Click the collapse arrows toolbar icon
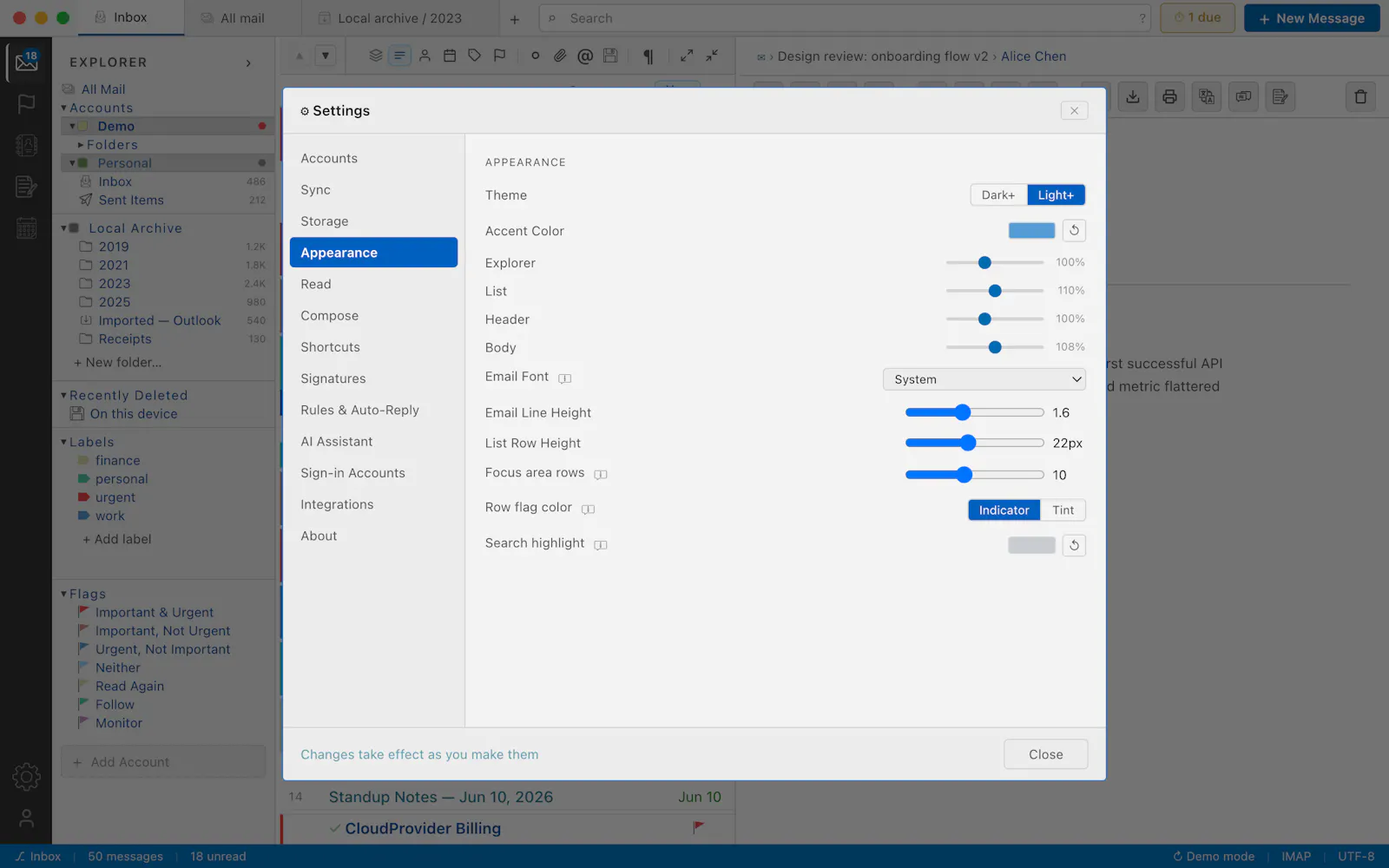Viewport: 1389px width, 868px height. click(x=712, y=56)
